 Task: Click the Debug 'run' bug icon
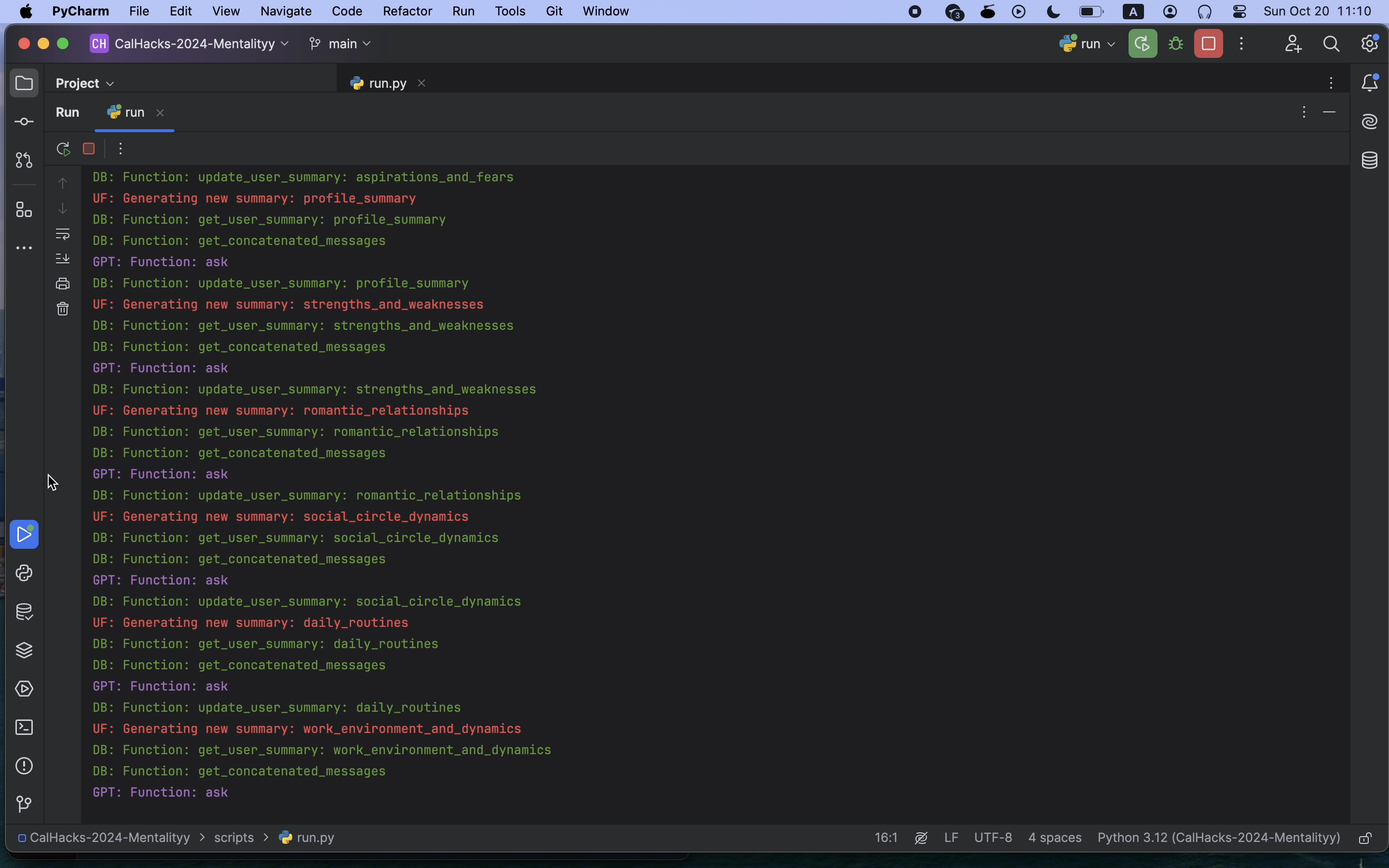coord(1177,44)
